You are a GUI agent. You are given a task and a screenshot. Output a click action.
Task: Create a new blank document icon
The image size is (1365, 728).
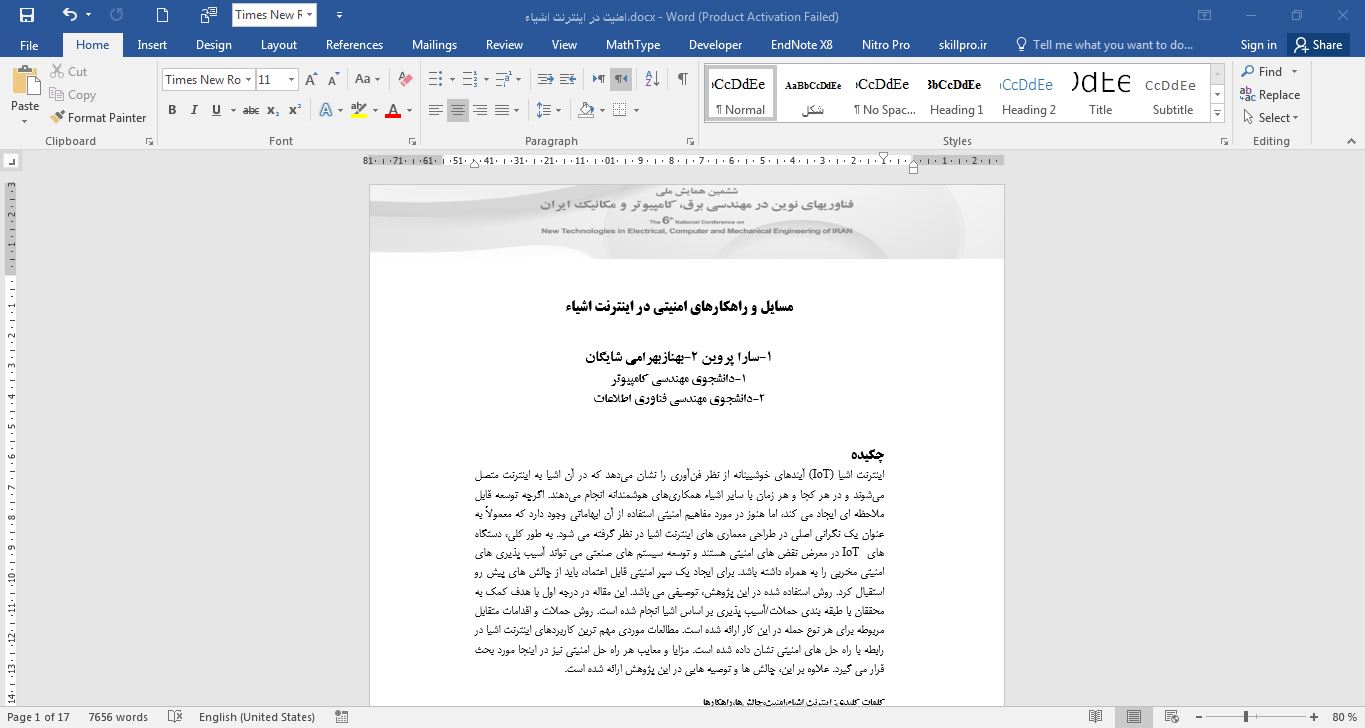[x=163, y=15]
